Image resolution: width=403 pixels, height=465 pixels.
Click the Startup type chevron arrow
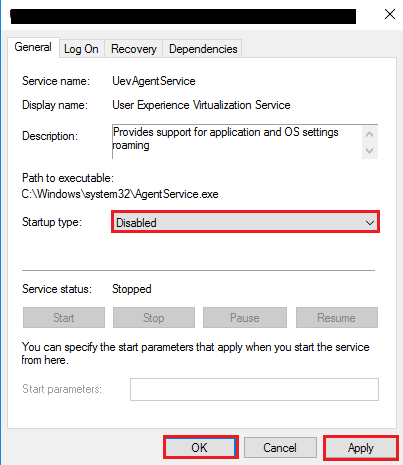[x=370, y=223]
